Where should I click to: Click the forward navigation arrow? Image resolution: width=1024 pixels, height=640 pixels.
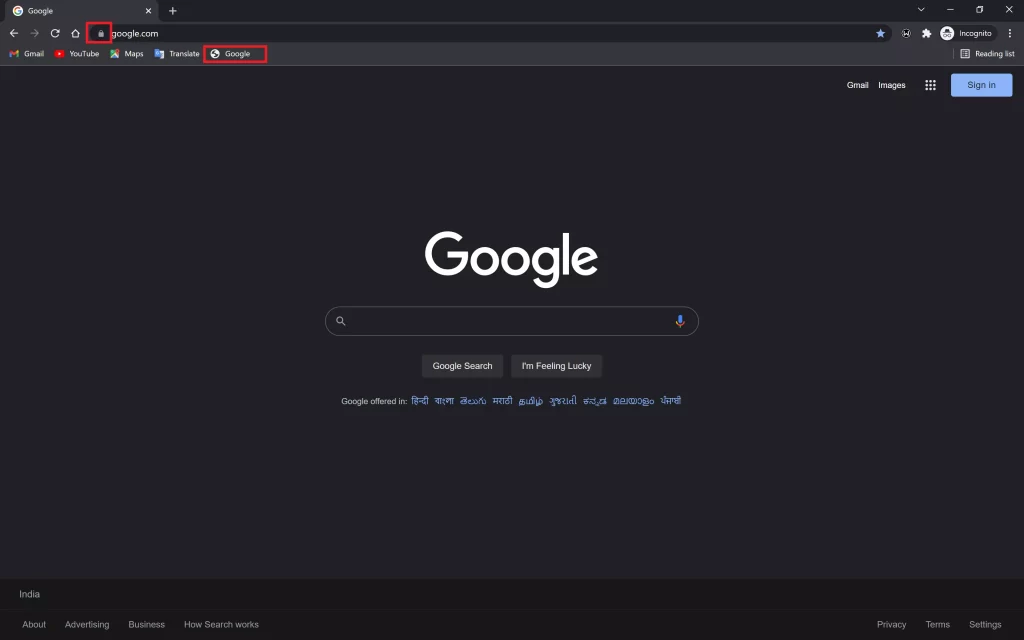[x=35, y=33]
